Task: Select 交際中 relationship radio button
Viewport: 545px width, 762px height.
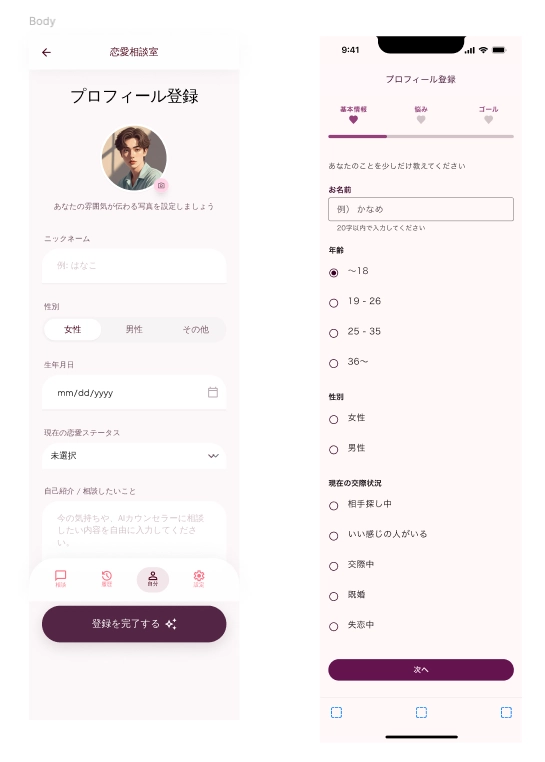Action: (334, 566)
